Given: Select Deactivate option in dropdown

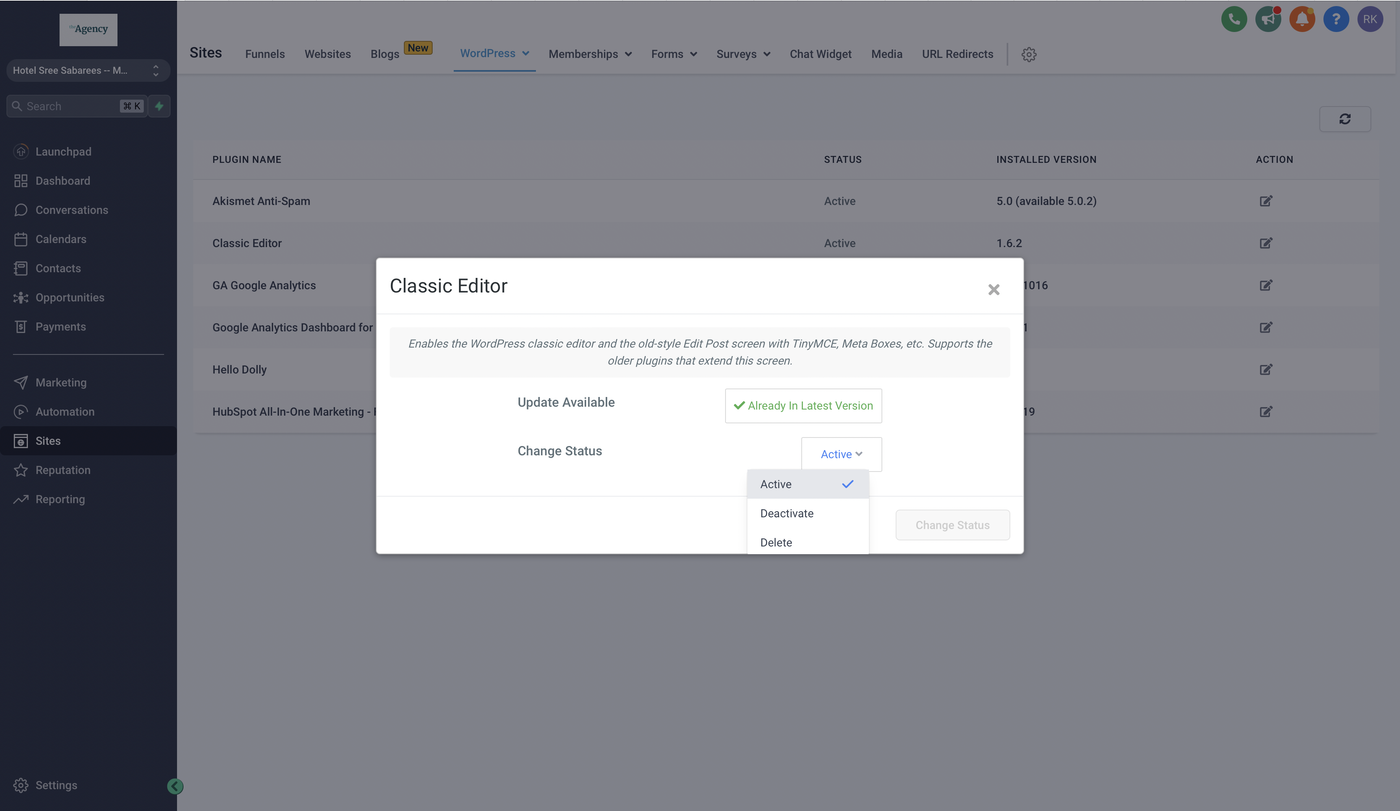Looking at the screenshot, I should click(x=808, y=513).
